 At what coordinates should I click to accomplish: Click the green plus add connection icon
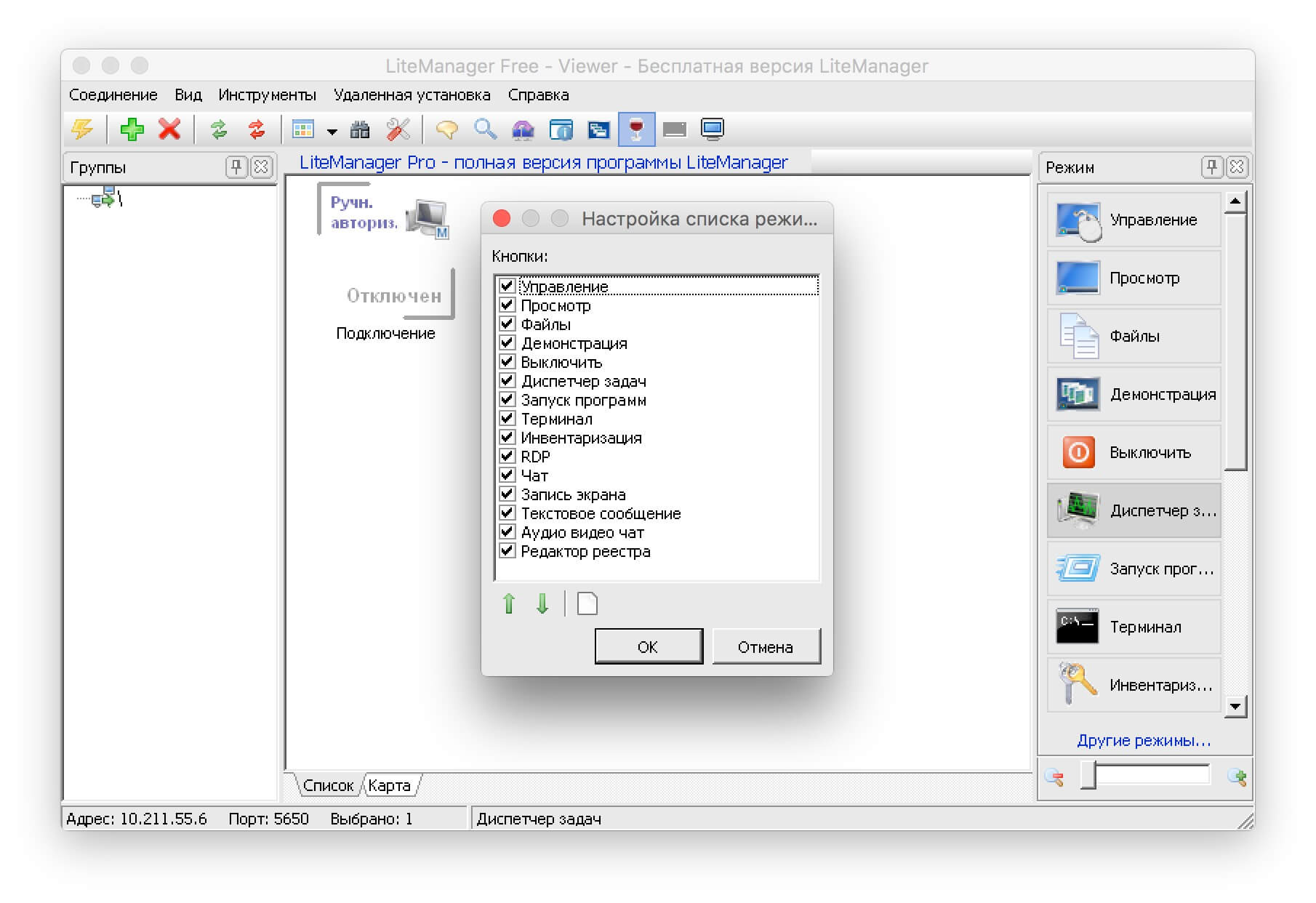pos(132,130)
